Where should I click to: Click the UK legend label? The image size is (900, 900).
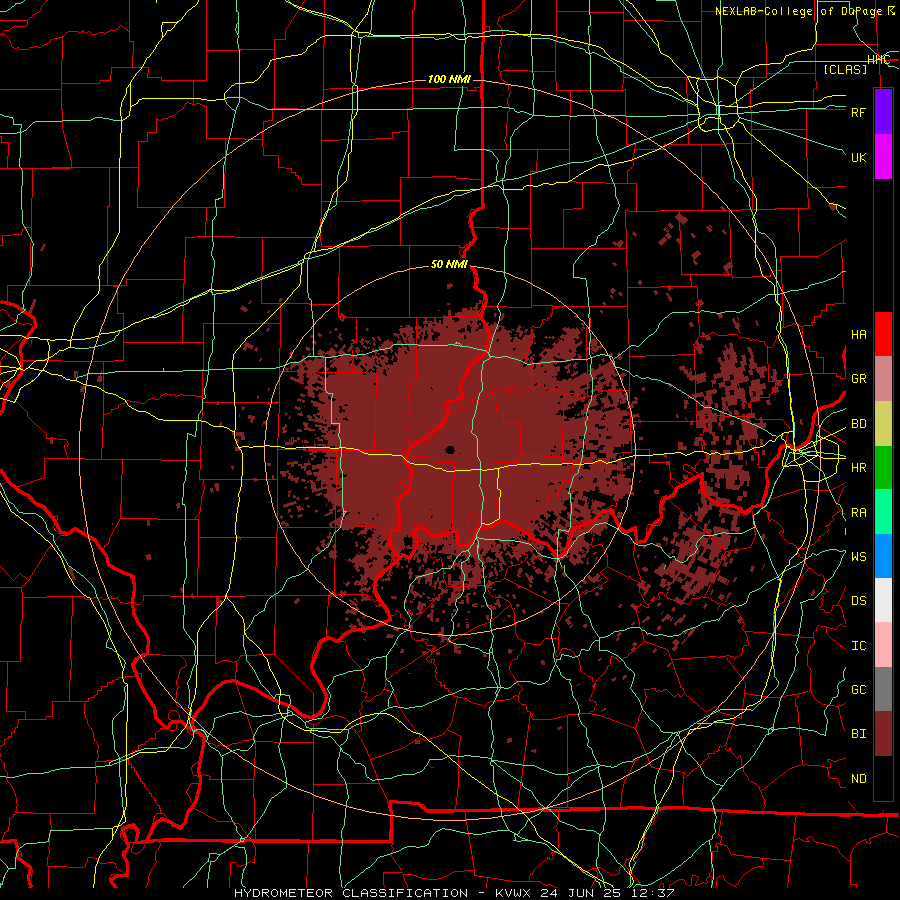[859, 157]
